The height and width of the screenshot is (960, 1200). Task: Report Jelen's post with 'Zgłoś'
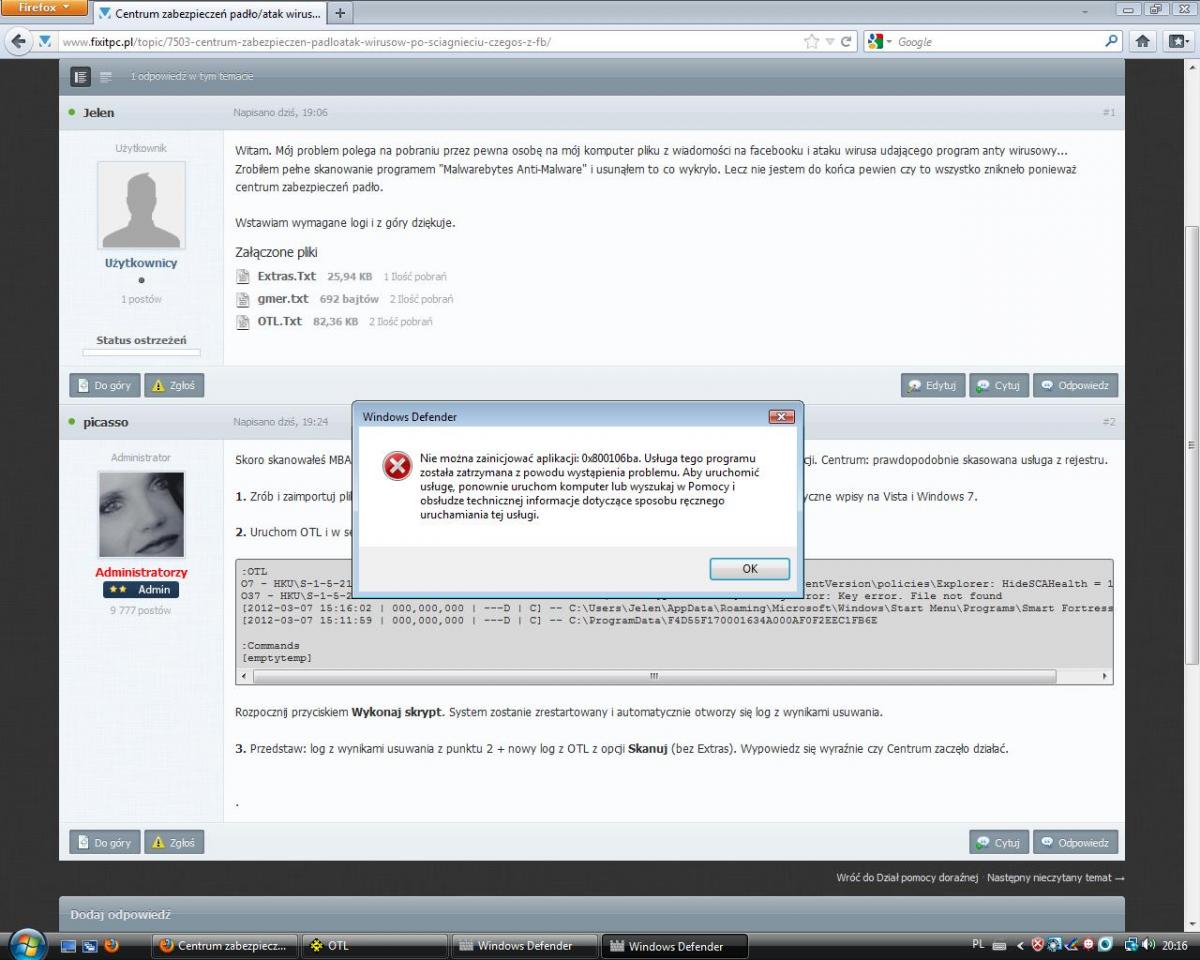[174, 386]
